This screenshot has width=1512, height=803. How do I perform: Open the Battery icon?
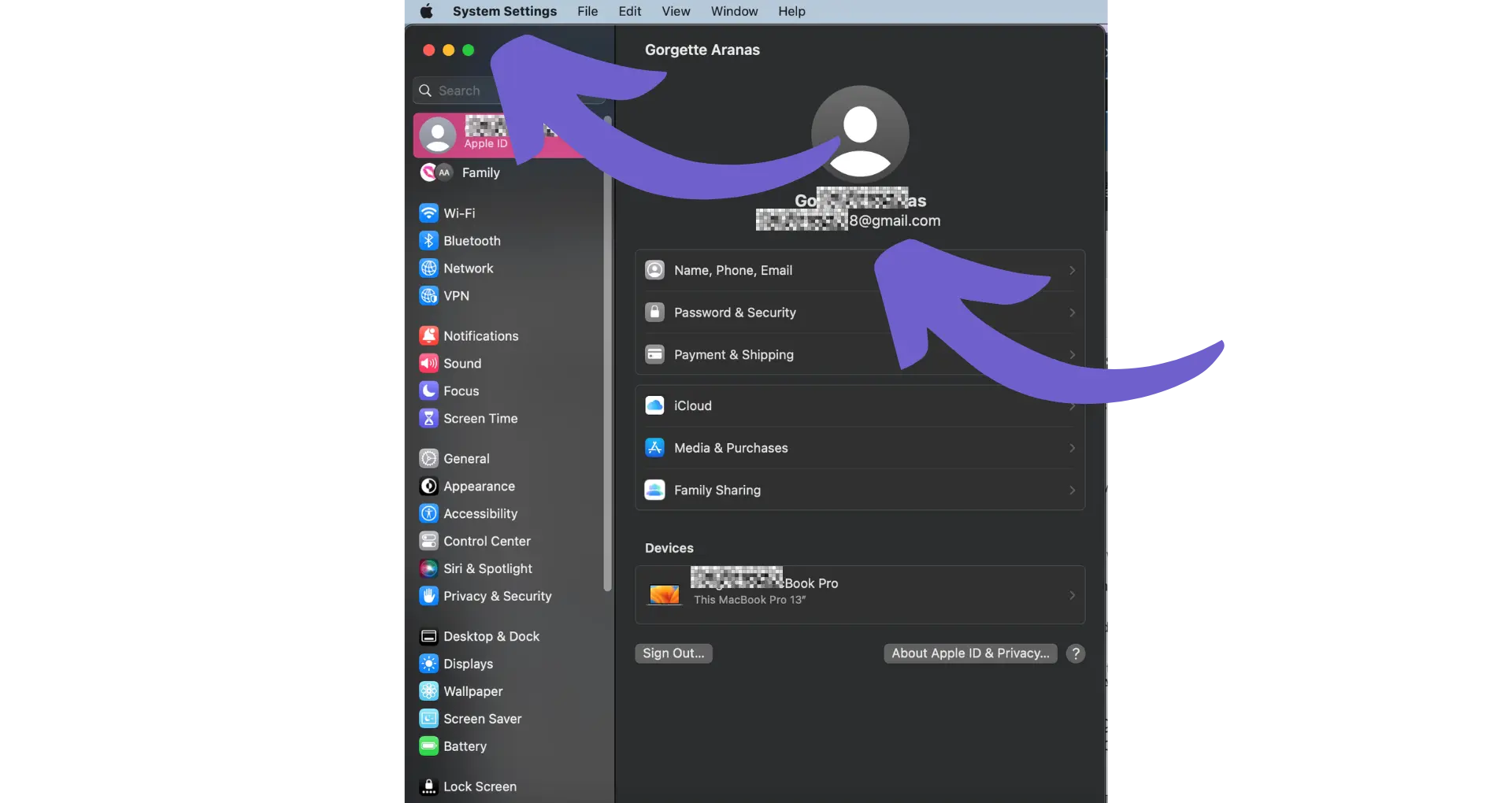point(428,747)
